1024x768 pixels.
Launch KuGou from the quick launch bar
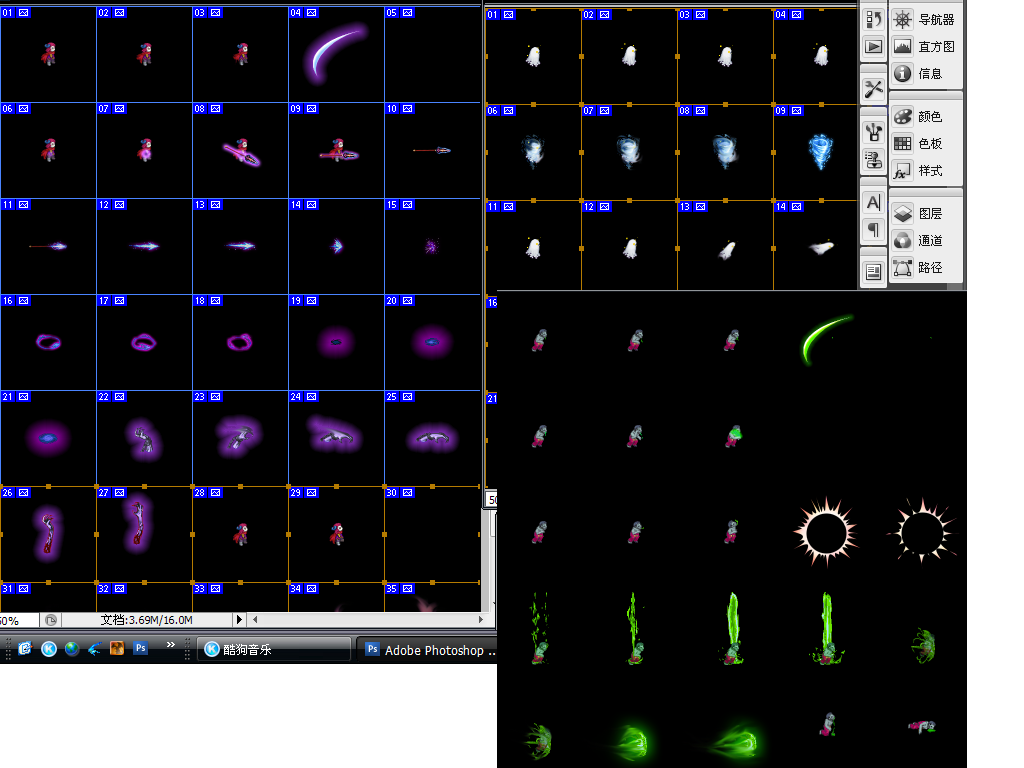(x=49, y=648)
